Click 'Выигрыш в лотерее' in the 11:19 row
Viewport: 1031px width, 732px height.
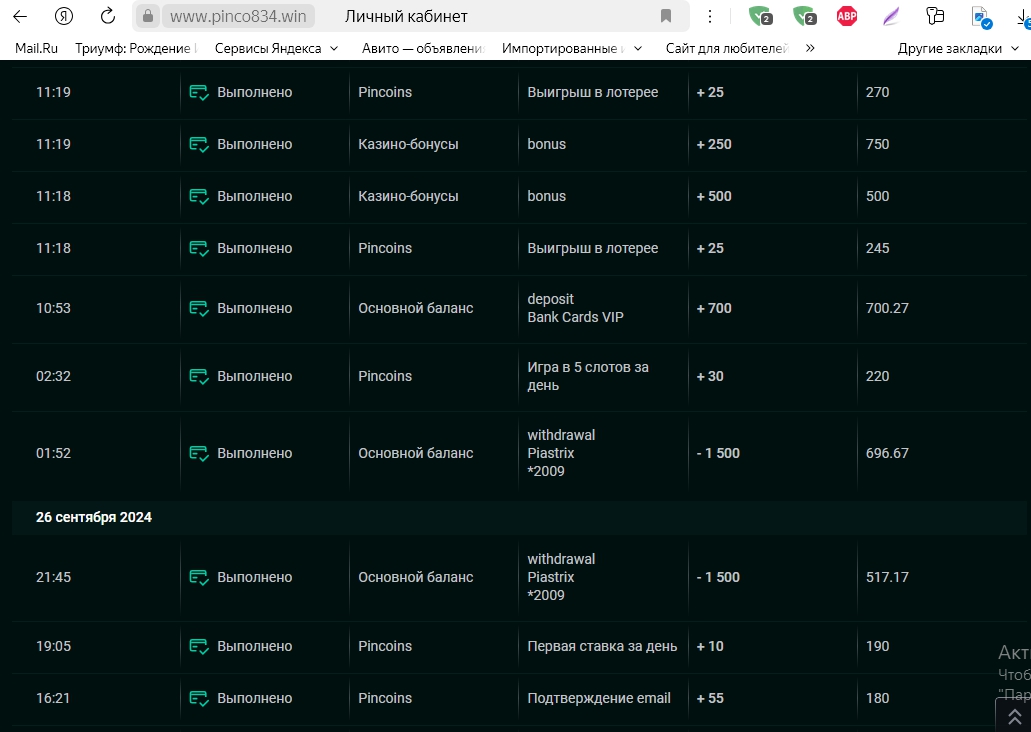(592, 92)
